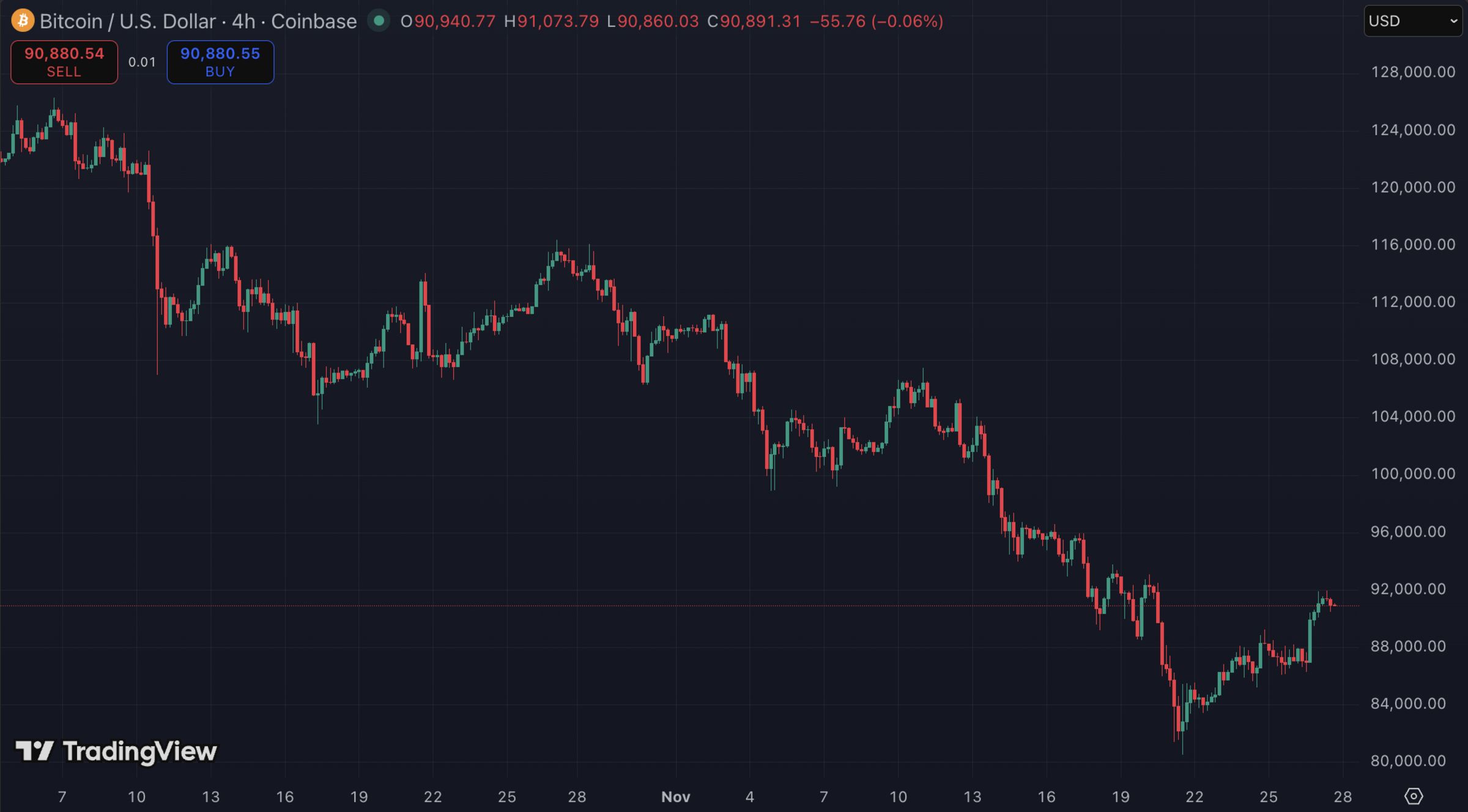The image size is (1468, 812).
Task: Click the 0.01 spread value between quotes
Action: (x=141, y=62)
